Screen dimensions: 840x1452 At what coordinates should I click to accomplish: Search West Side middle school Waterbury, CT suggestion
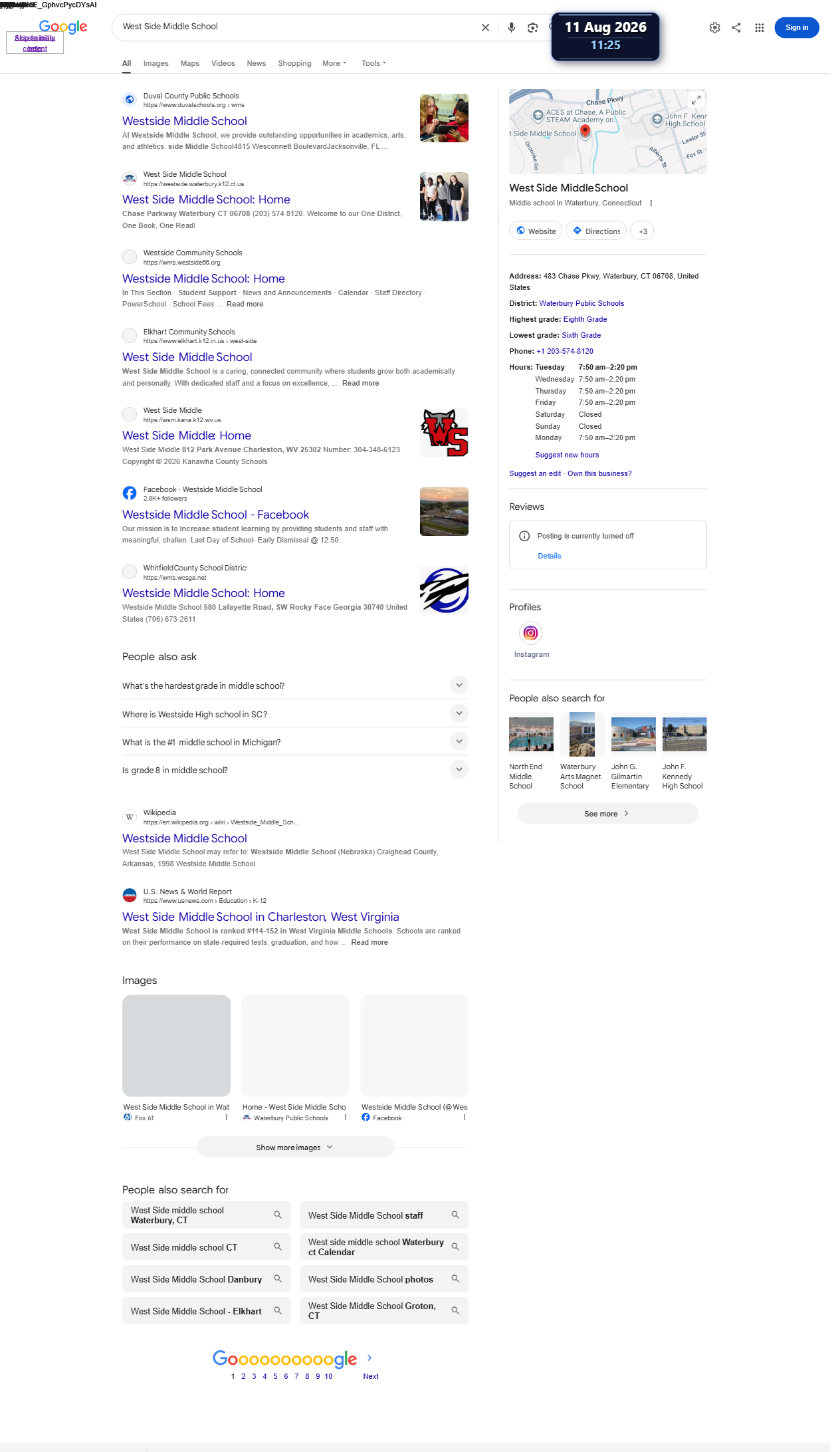207,1215
